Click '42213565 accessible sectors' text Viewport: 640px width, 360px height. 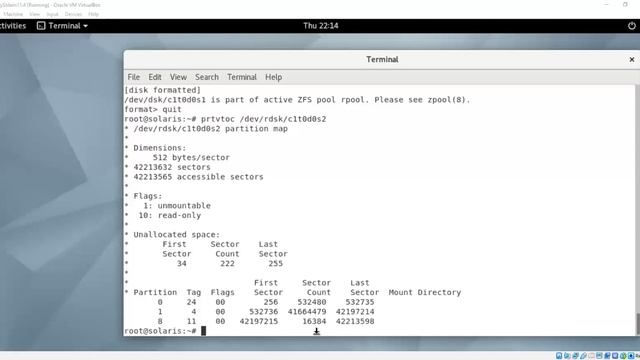(x=198, y=177)
